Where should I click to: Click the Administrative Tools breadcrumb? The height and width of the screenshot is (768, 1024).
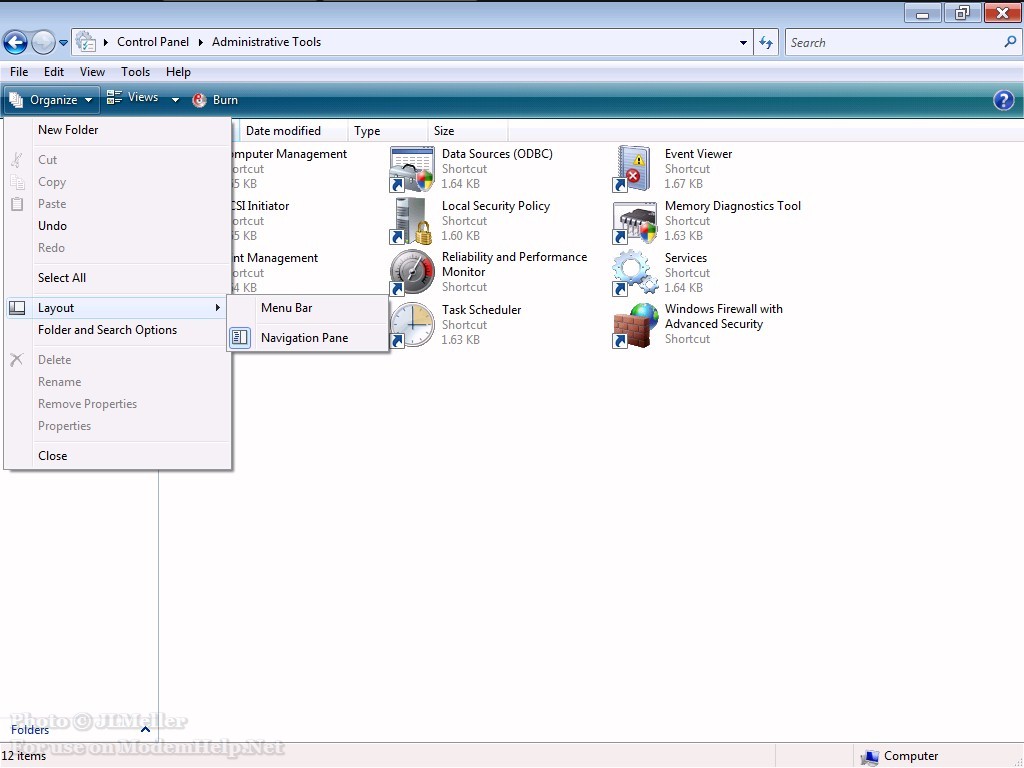pos(266,42)
